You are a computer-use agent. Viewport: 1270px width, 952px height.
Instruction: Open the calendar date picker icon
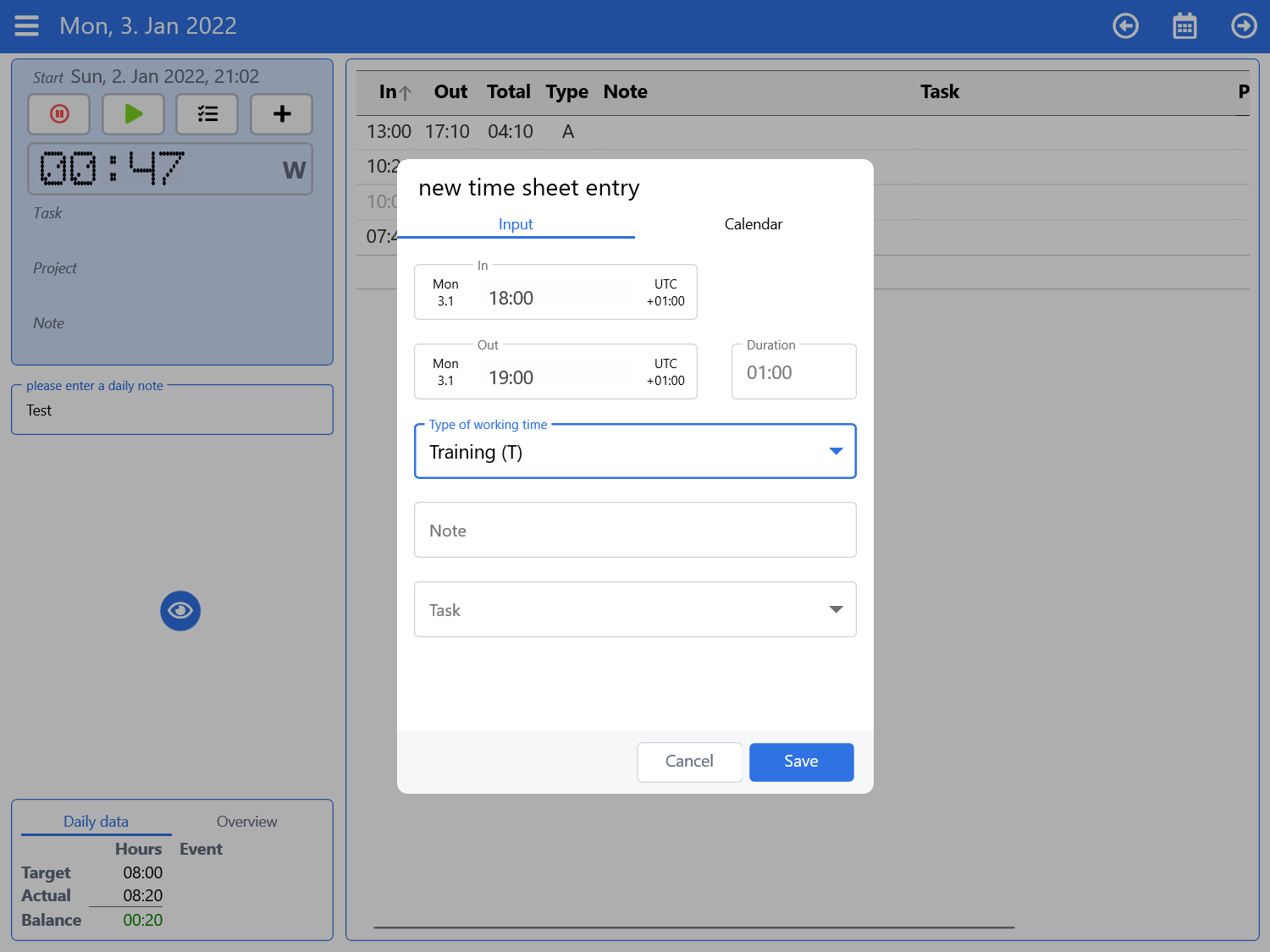click(x=1184, y=26)
